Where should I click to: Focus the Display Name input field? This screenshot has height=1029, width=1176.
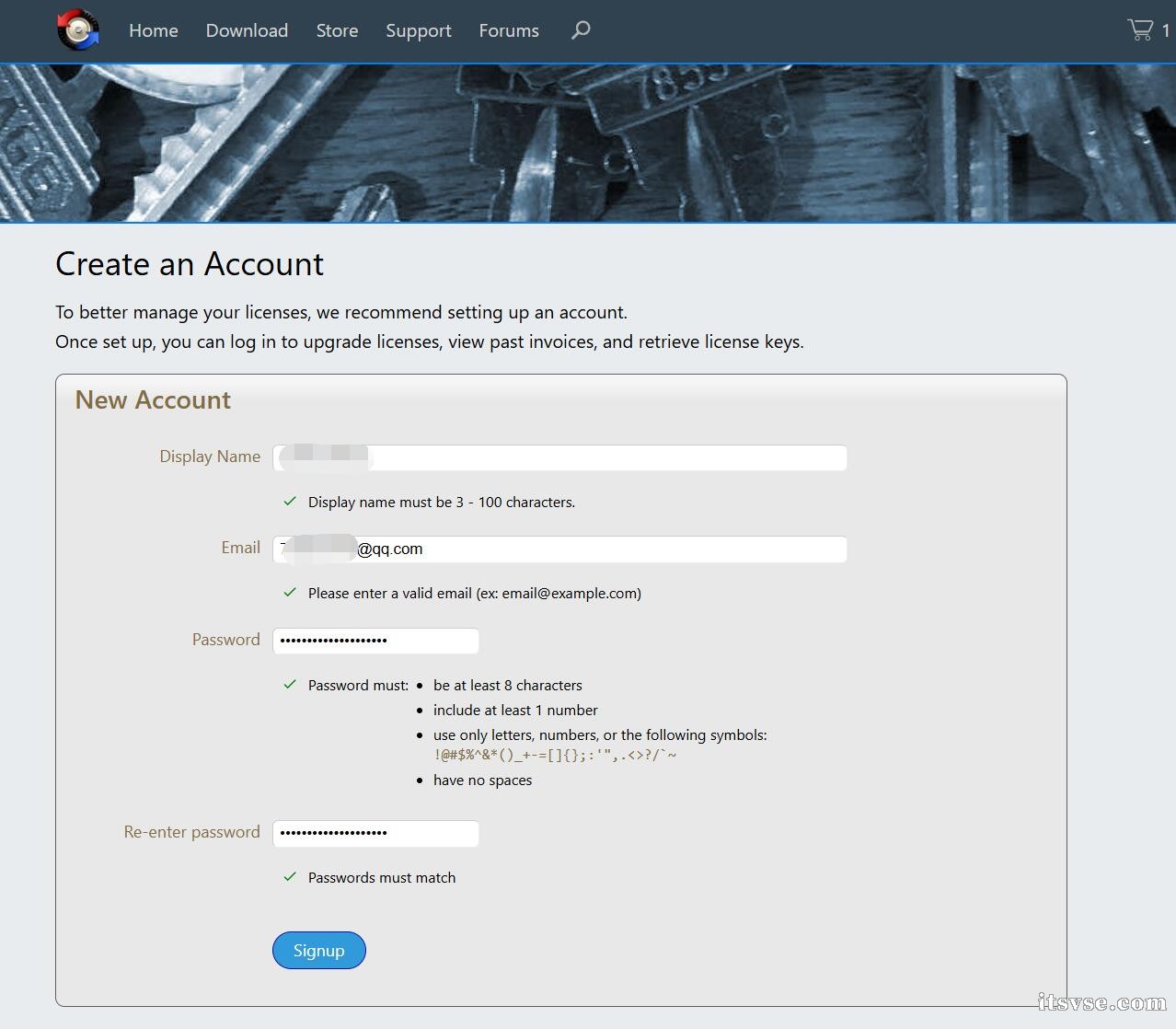[607, 457]
